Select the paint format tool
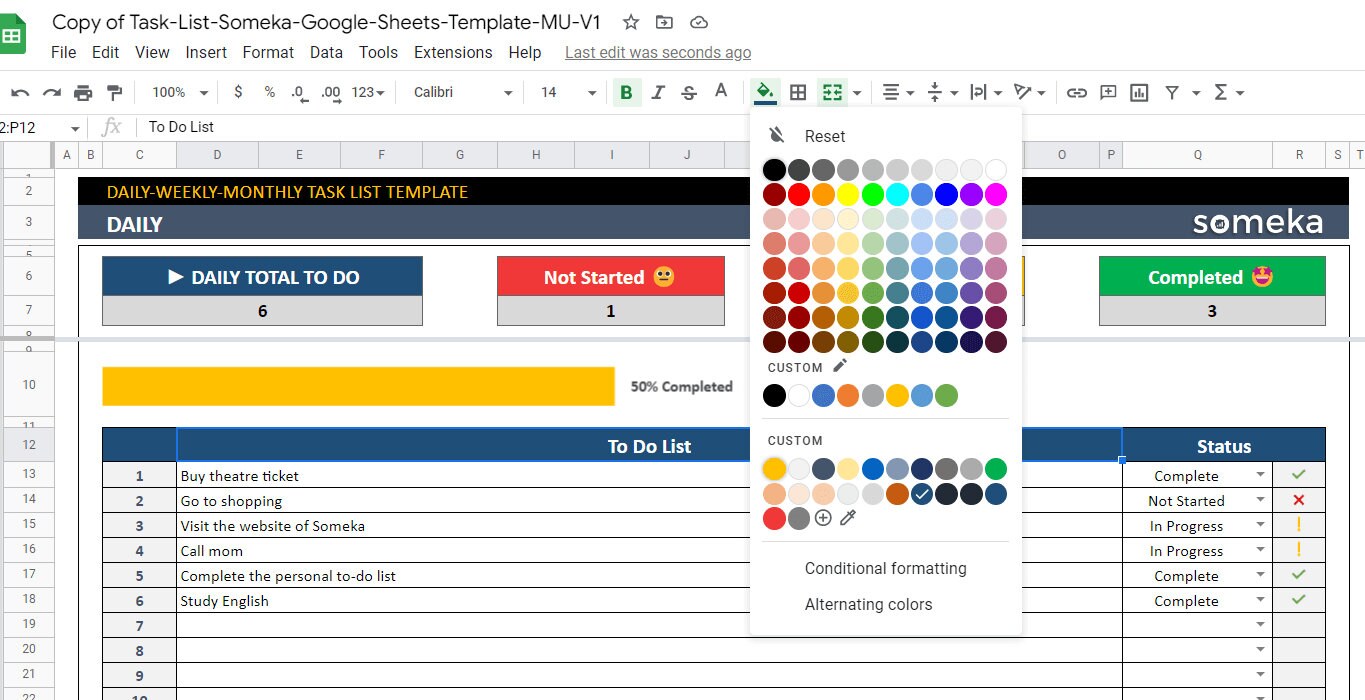Image resolution: width=1365 pixels, height=700 pixels. (115, 91)
